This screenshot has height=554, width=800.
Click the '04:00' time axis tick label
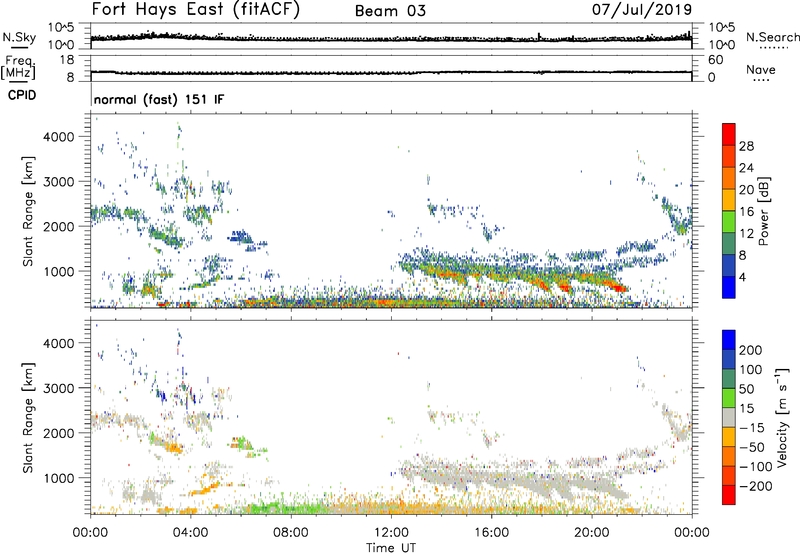[191, 533]
